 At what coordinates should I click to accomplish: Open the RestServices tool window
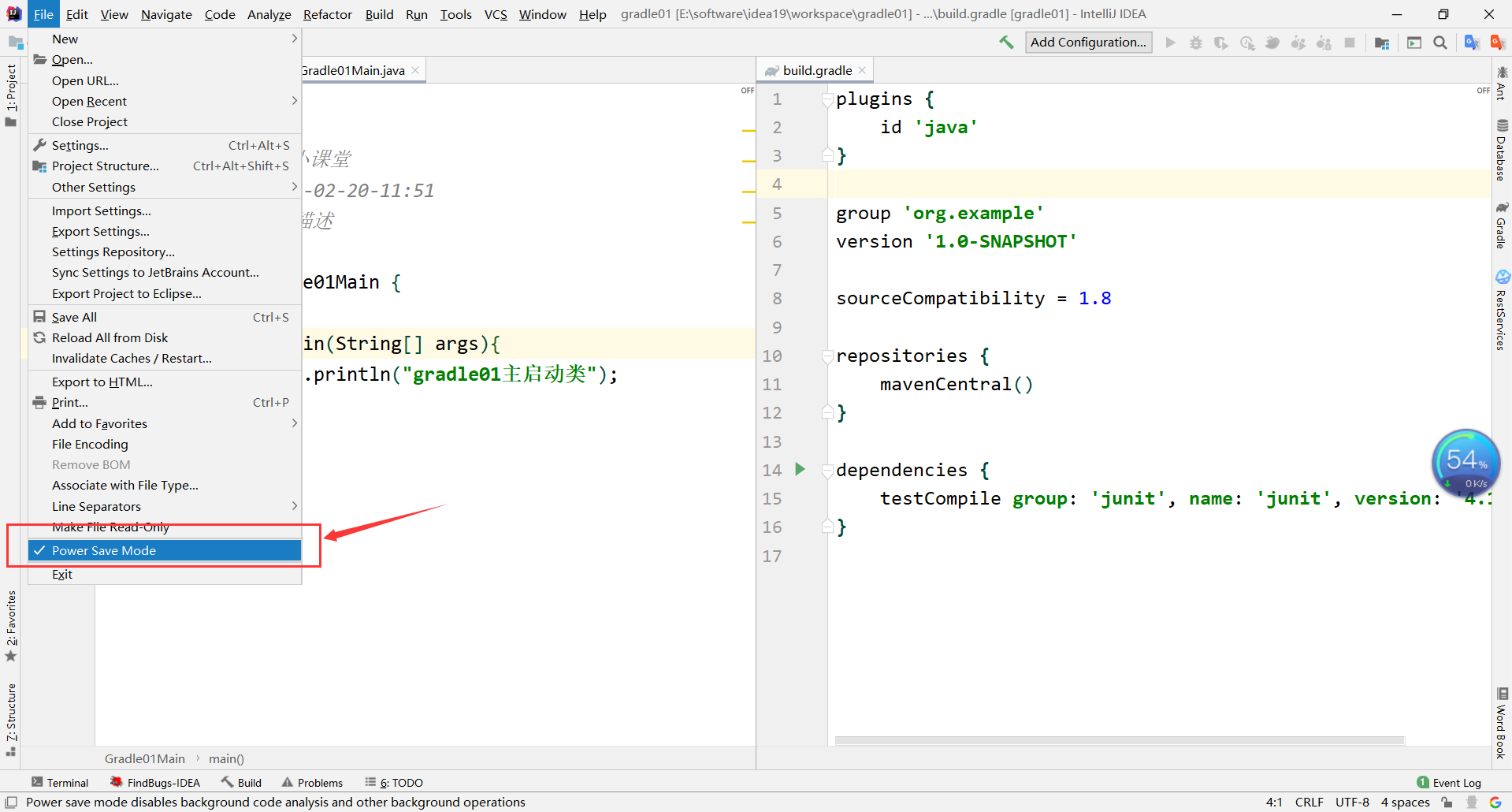click(1502, 310)
